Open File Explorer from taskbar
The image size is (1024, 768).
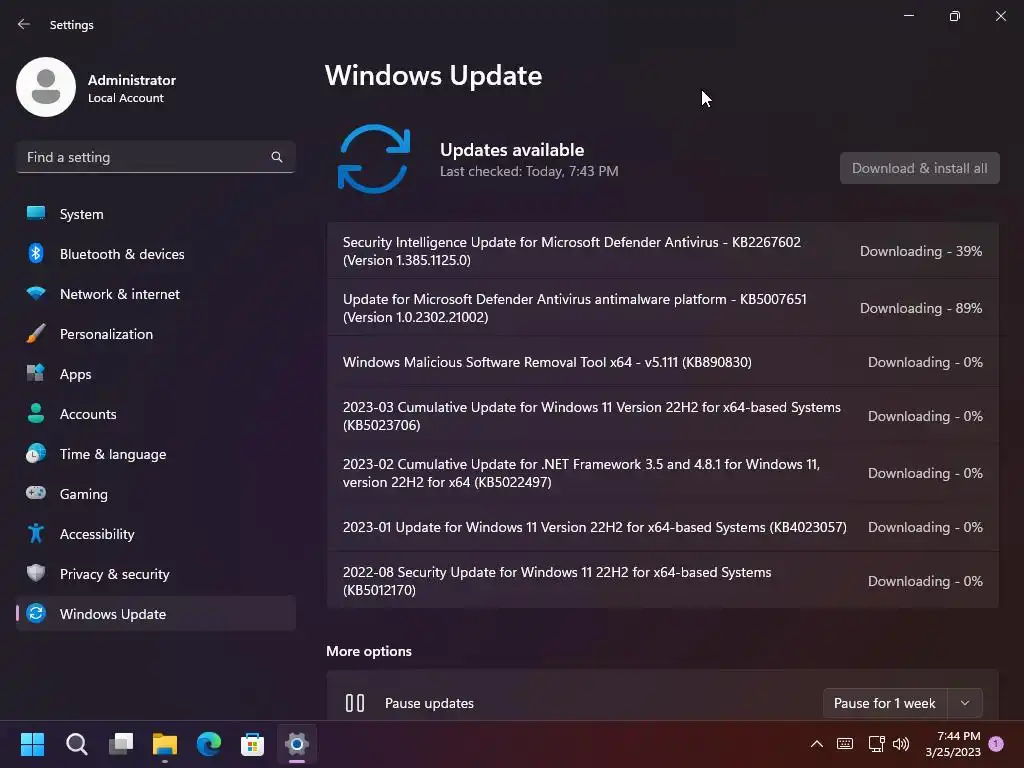165,744
